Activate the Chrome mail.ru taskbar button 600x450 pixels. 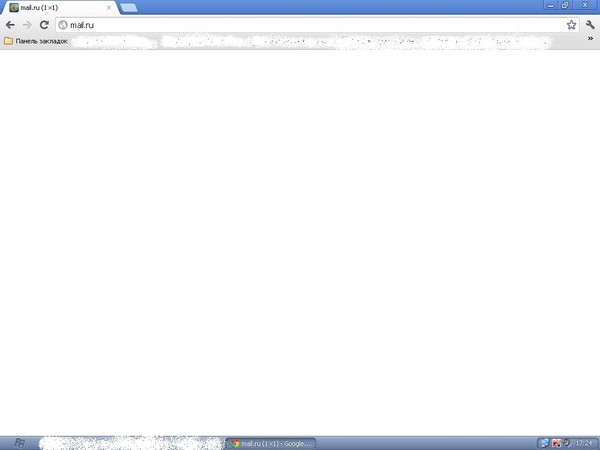click(x=271, y=443)
